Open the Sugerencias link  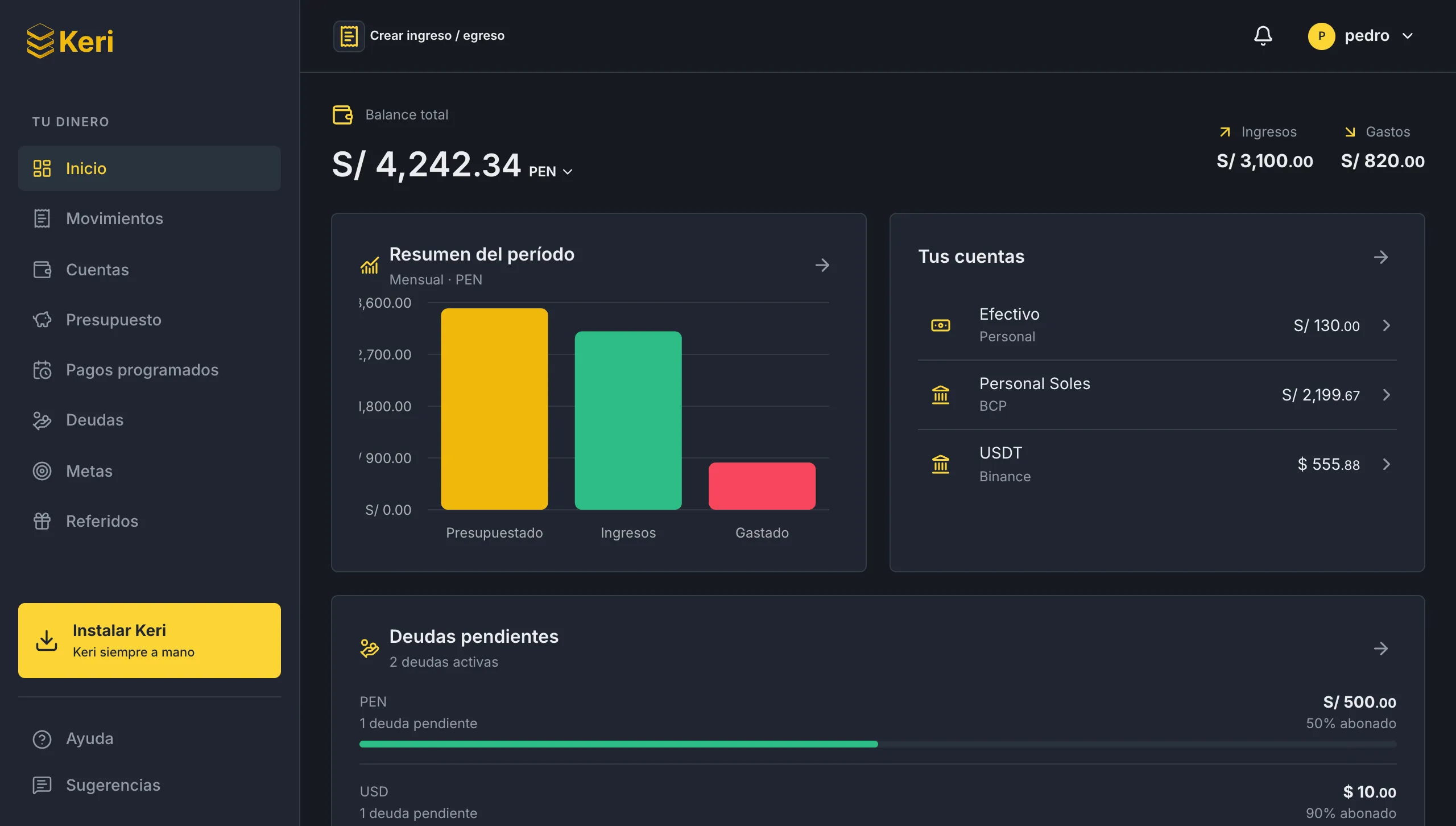point(150,785)
